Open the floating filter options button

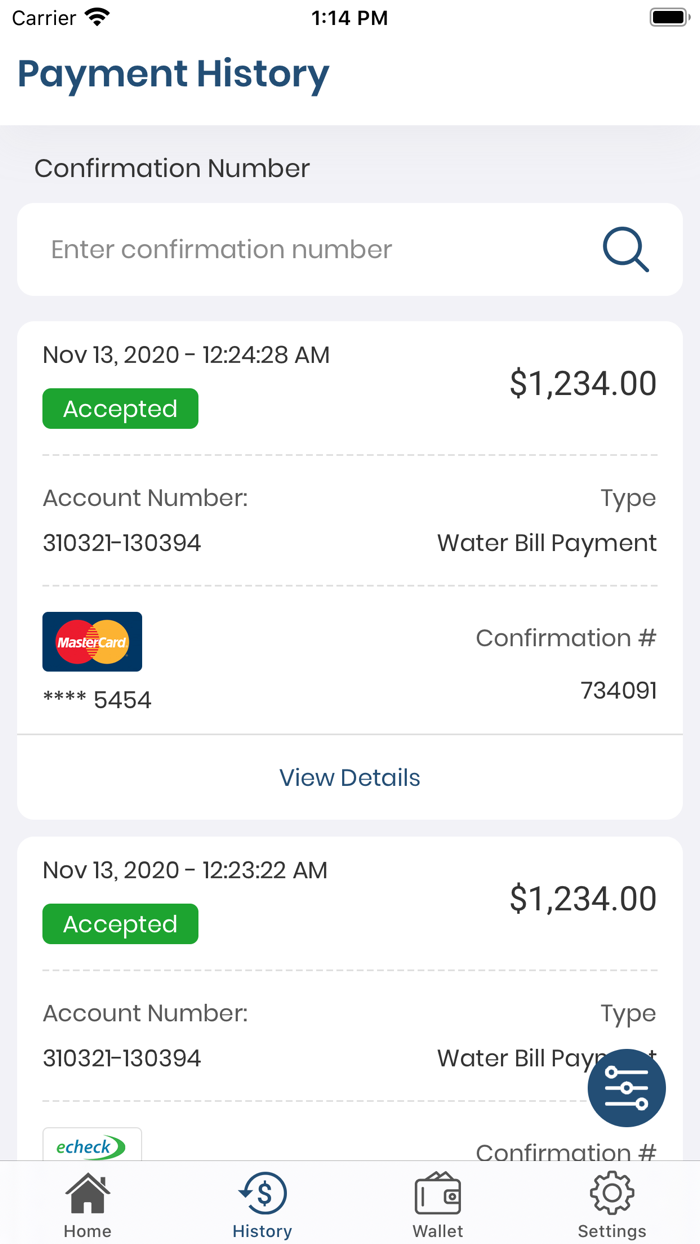click(626, 1088)
